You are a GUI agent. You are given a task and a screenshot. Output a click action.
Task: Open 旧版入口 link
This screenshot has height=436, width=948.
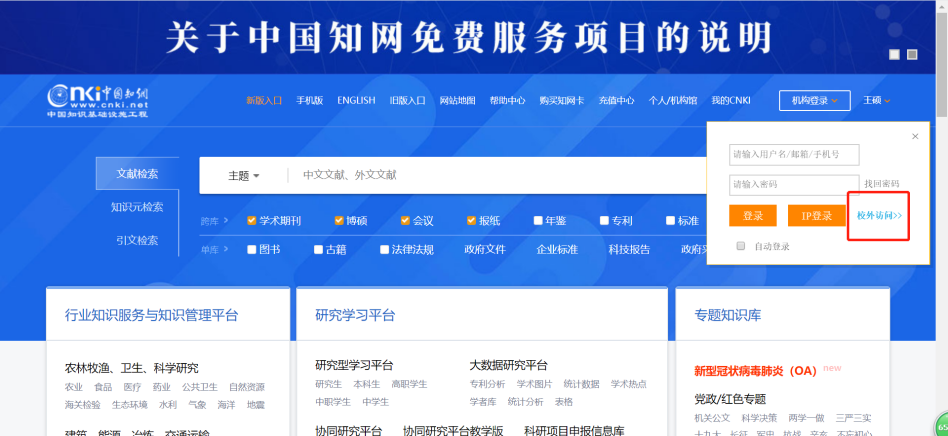coord(407,100)
